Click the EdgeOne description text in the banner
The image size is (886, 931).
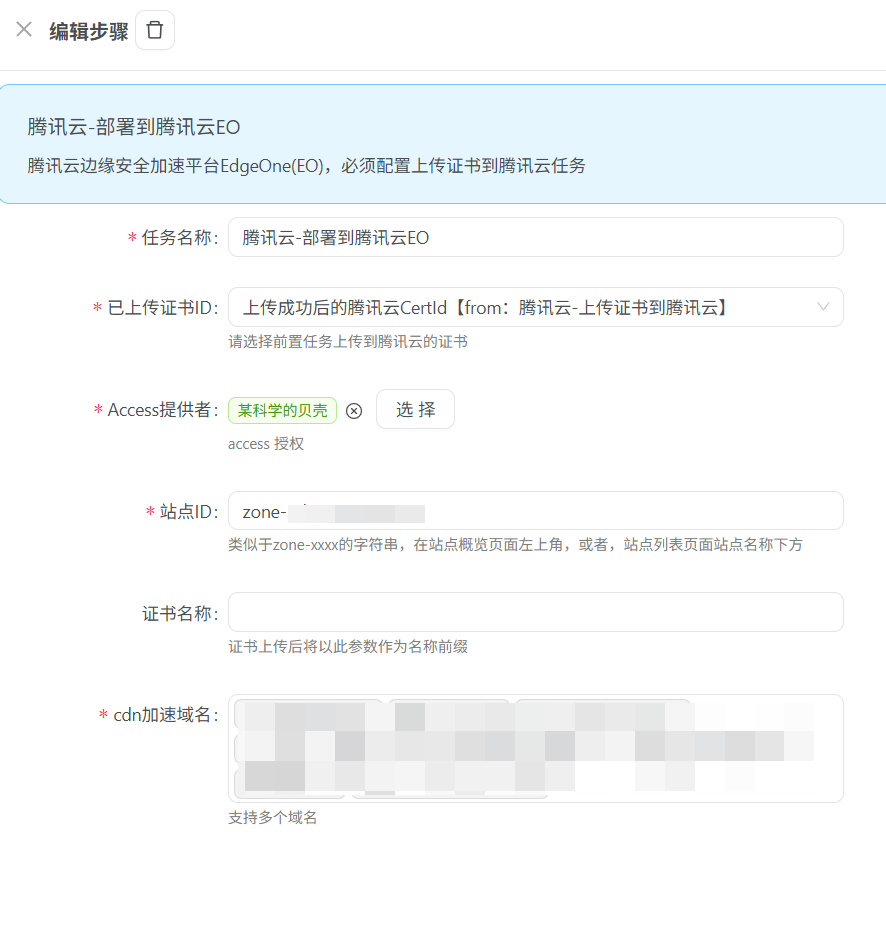pos(306,166)
